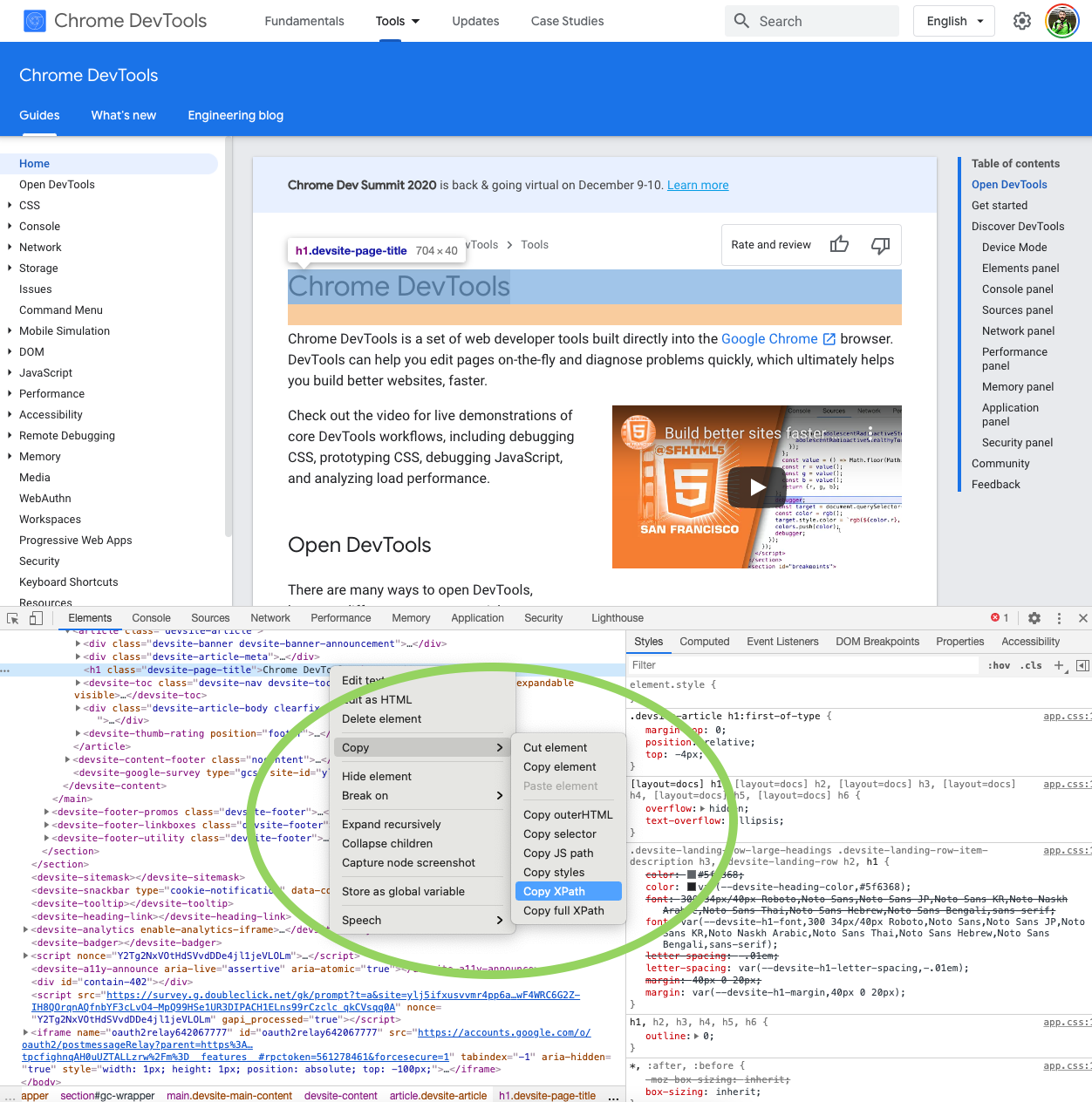Select Copy selector menu entry

click(x=569, y=833)
